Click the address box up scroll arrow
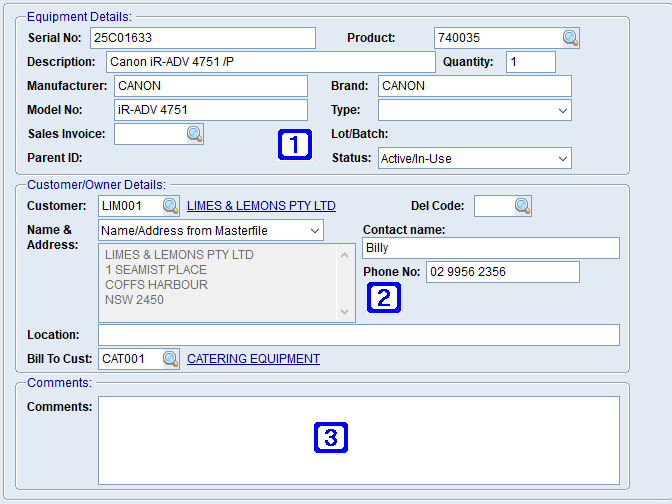 point(345,255)
